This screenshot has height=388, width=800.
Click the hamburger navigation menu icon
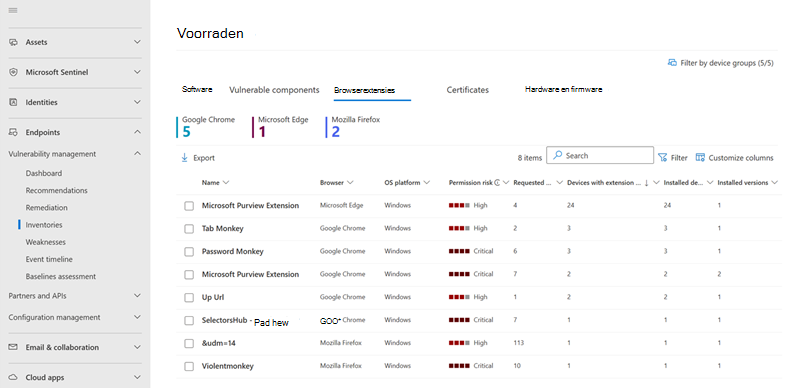coord(13,11)
